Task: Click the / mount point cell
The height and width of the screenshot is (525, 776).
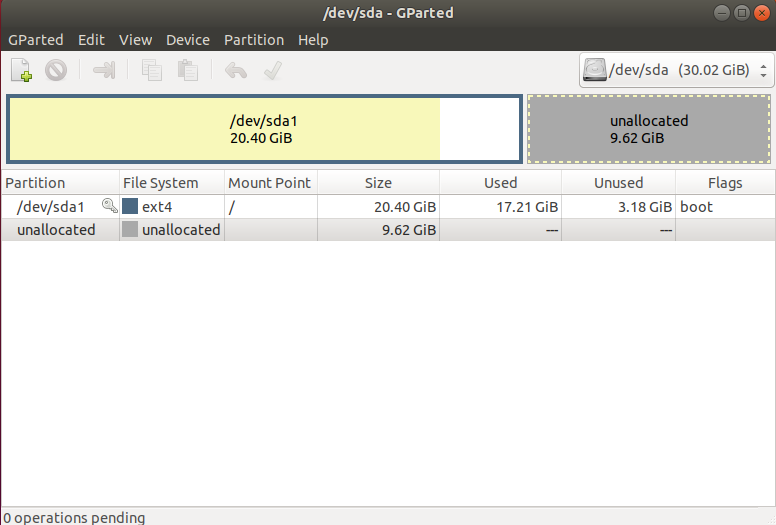Action: tap(271, 206)
